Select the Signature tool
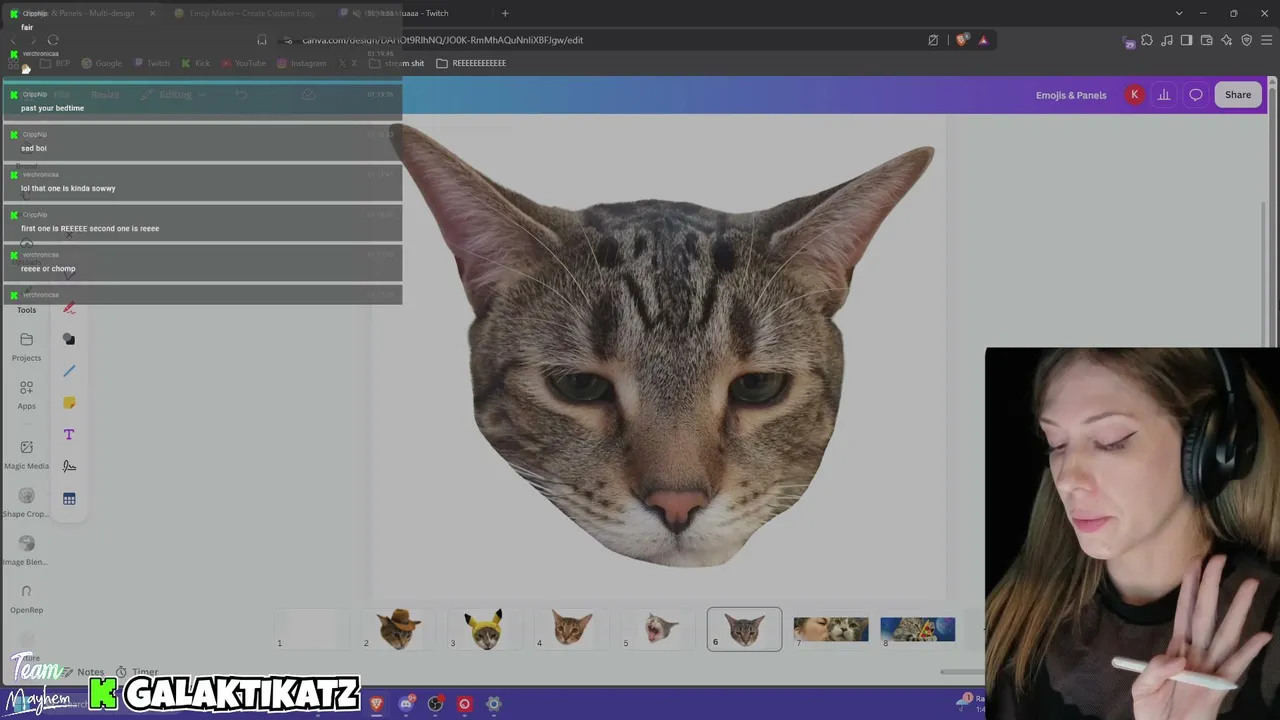 point(69,466)
